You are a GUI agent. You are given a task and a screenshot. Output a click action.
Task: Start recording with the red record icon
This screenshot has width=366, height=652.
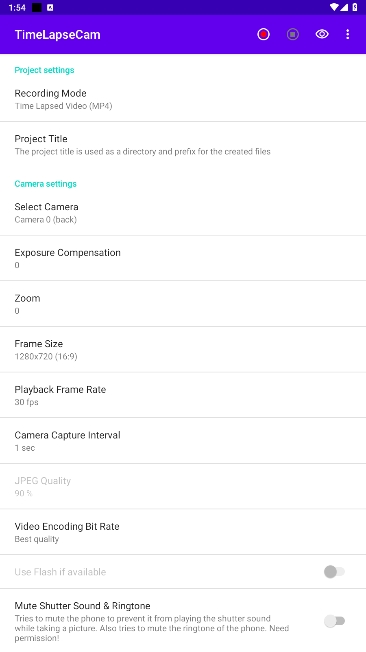263,34
